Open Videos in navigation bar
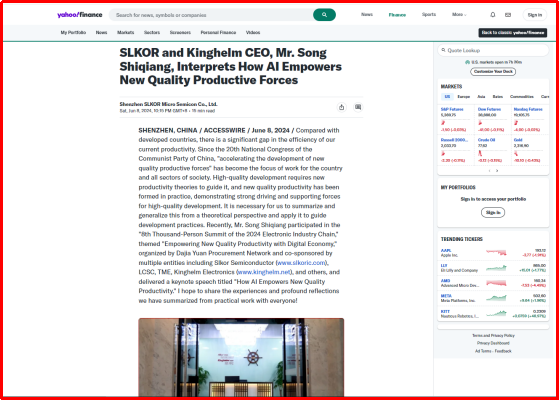560x401 pixels. [253, 32]
